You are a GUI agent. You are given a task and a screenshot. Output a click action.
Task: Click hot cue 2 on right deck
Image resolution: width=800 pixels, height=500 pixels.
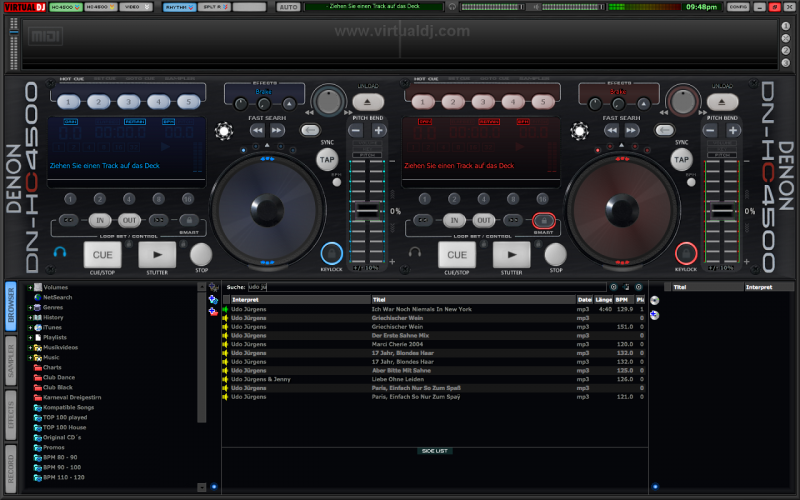pos(453,102)
